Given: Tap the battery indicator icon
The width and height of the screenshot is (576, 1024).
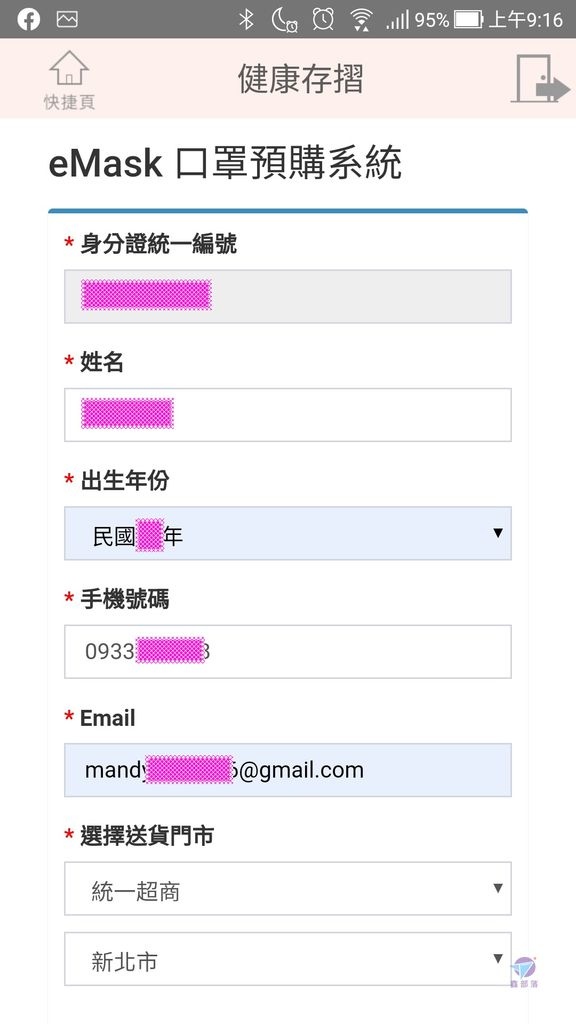Looking at the screenshot, I should click(x=468, y=20).
